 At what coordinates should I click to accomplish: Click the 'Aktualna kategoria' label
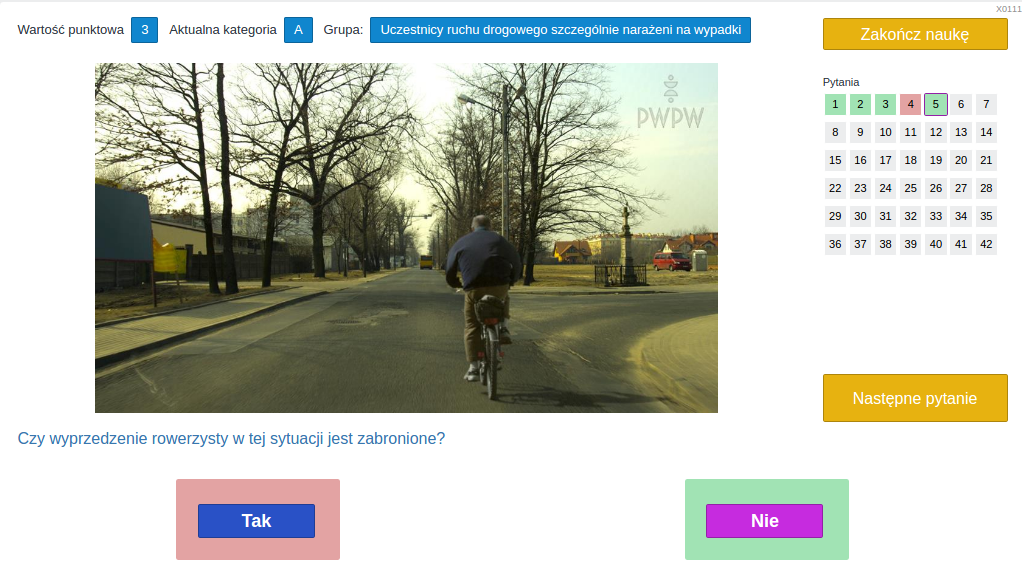pyautogui.click(x=223, y=30)
